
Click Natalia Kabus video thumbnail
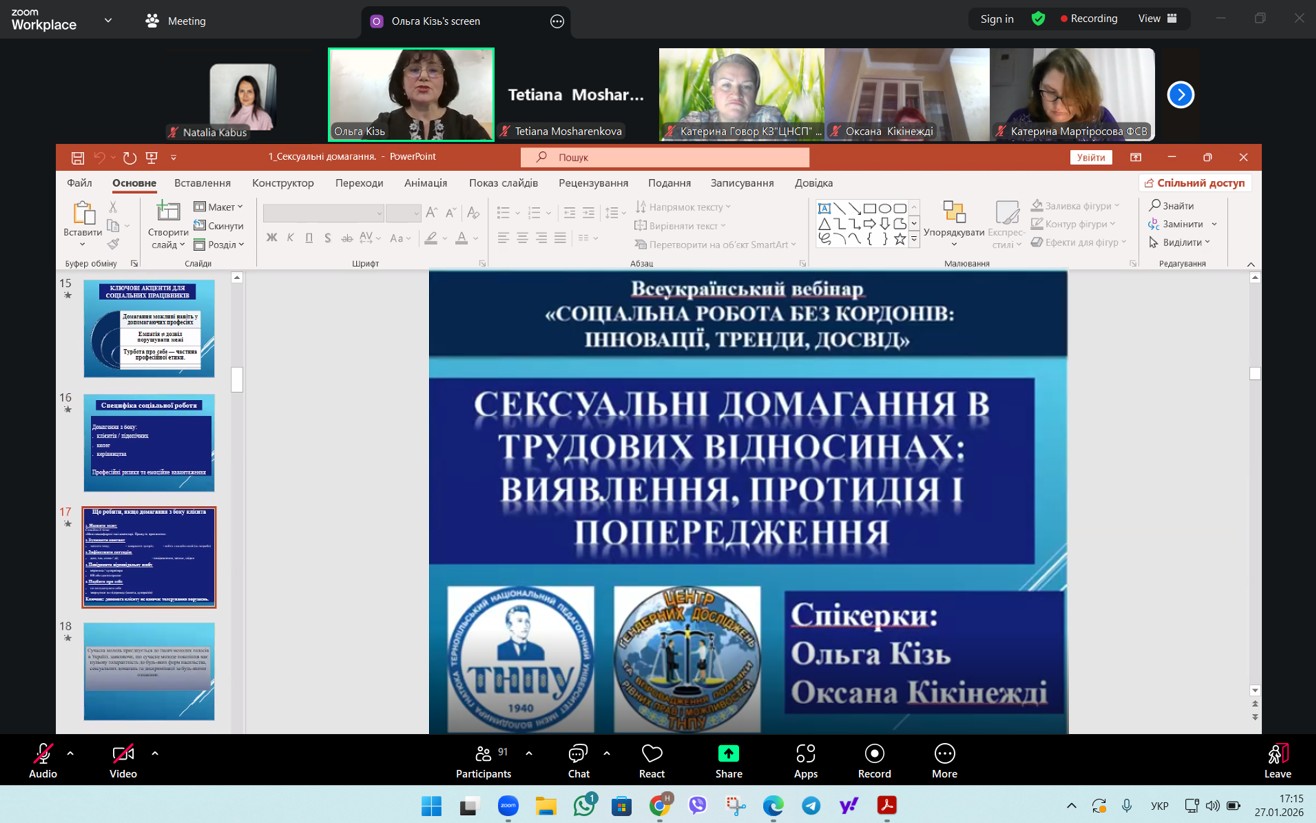pos(243,95)
